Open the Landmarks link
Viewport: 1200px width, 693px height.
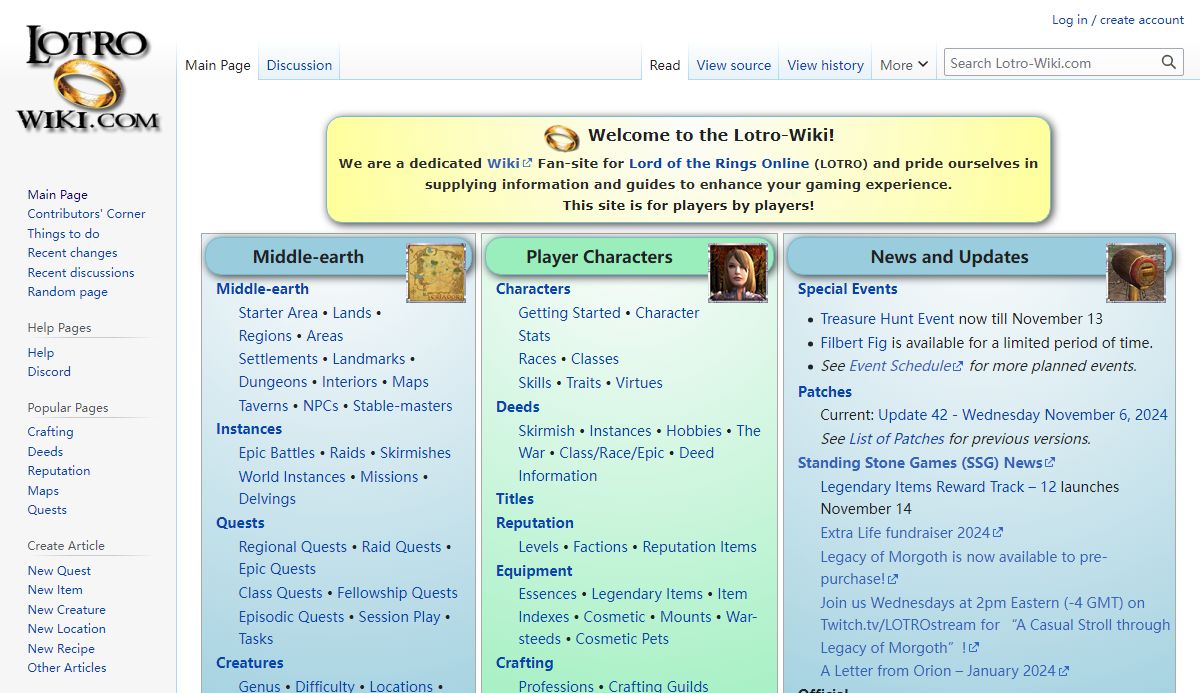[369, 359]
